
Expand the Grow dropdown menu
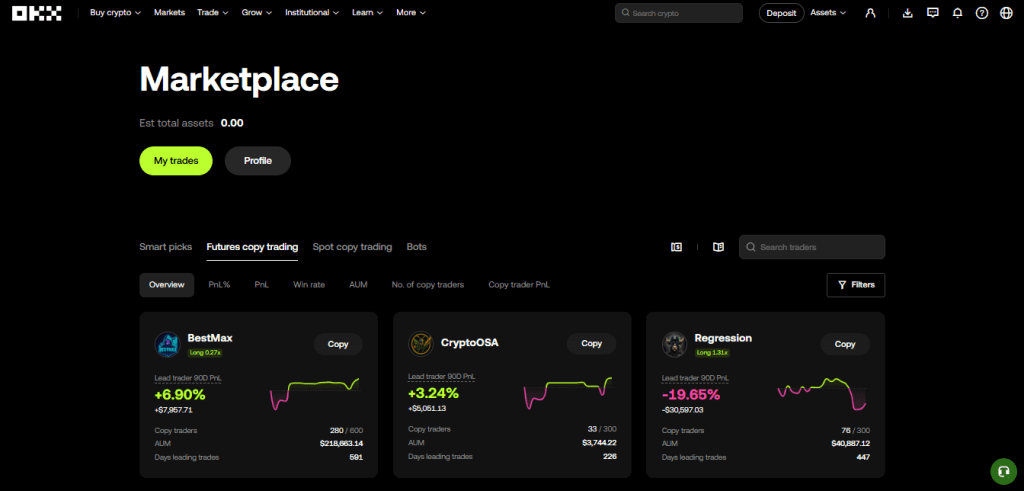click(x=257, y=12)
